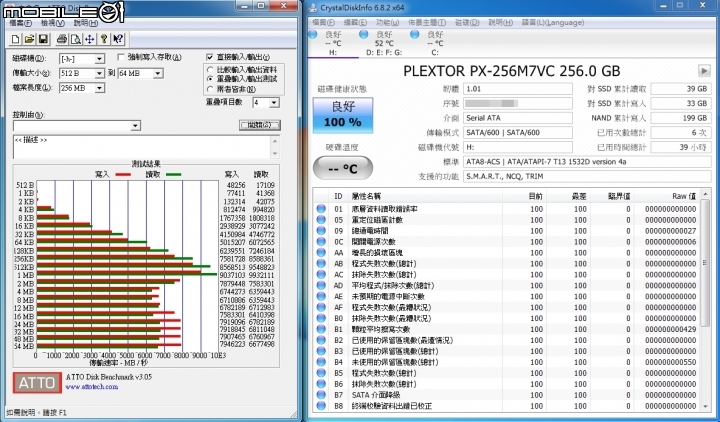Open the queue depth 4 dropdown
Viewport: 720px width, 422px height.
click(x=274, y=103)
